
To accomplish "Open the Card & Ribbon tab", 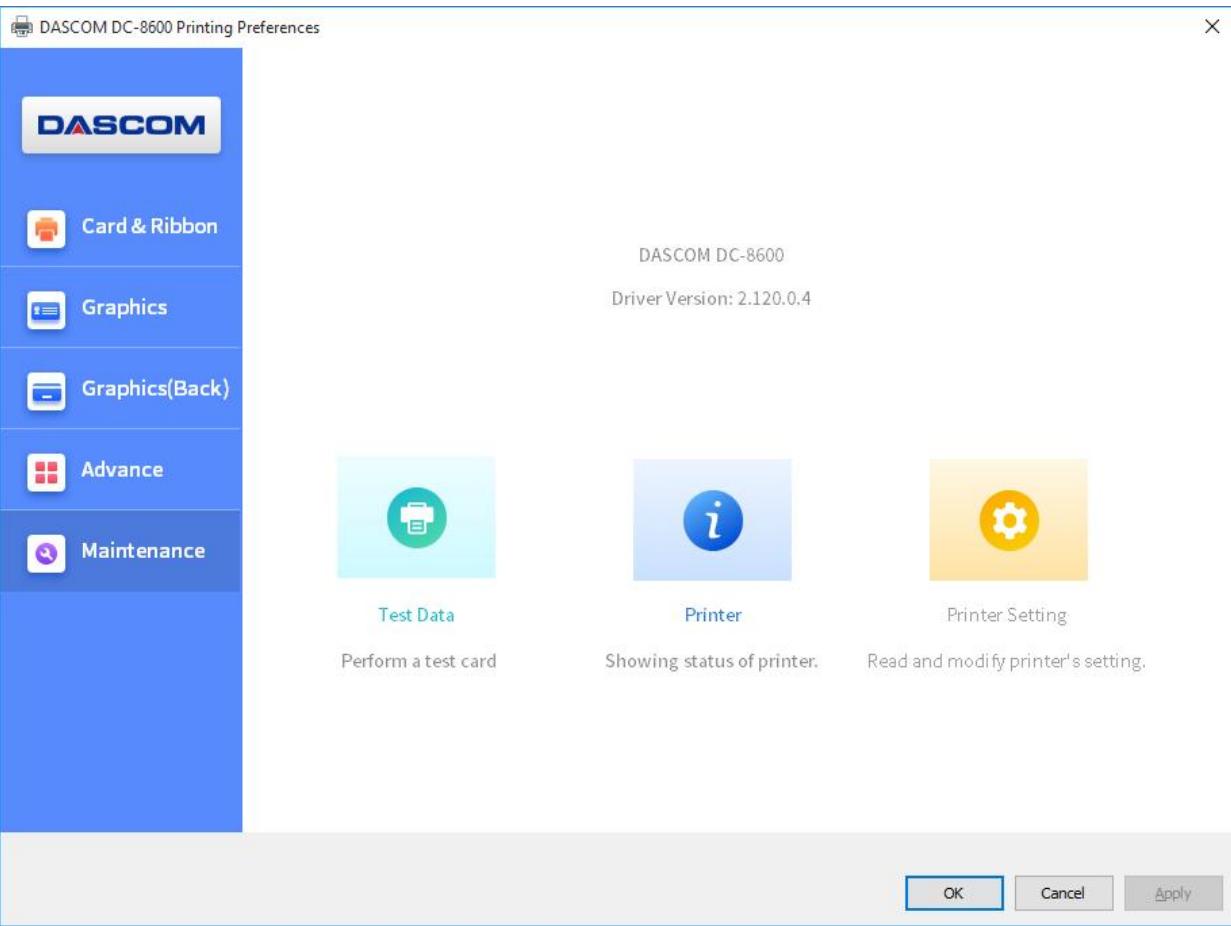I will 121,226.
